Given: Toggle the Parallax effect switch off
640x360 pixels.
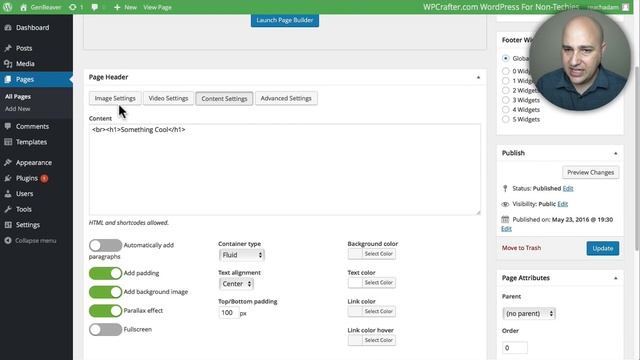Looking at the screenshot, I should [x=105, y=311].
